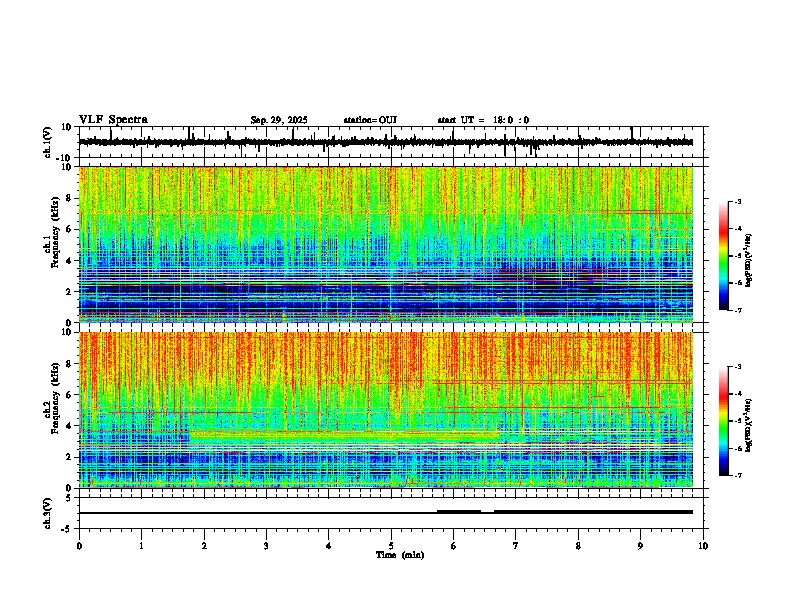
Task: Click time axis tick label "3"
Action: tap(266, 546)
